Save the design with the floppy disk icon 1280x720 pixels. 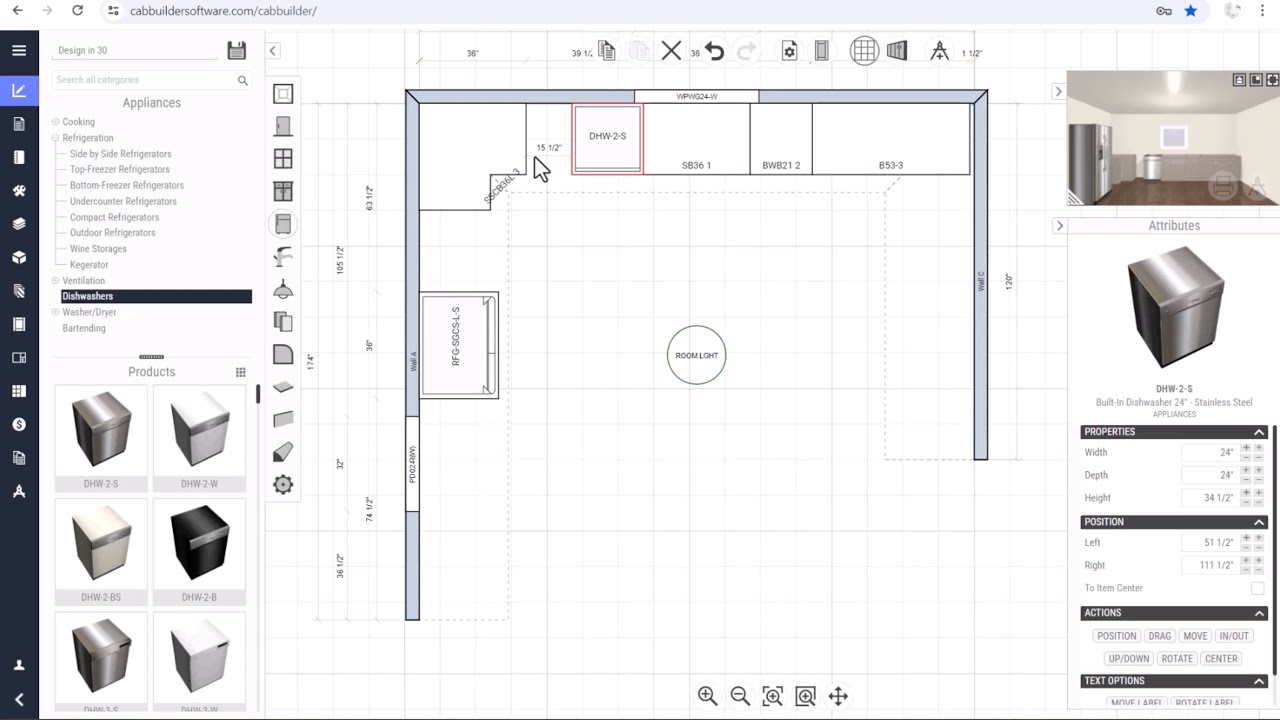point(237,50)
